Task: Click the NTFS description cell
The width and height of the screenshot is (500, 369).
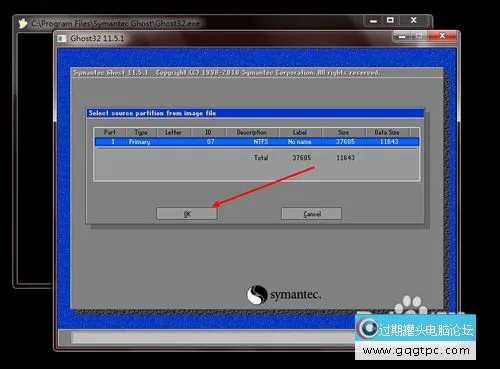Action: coord(261,142)
